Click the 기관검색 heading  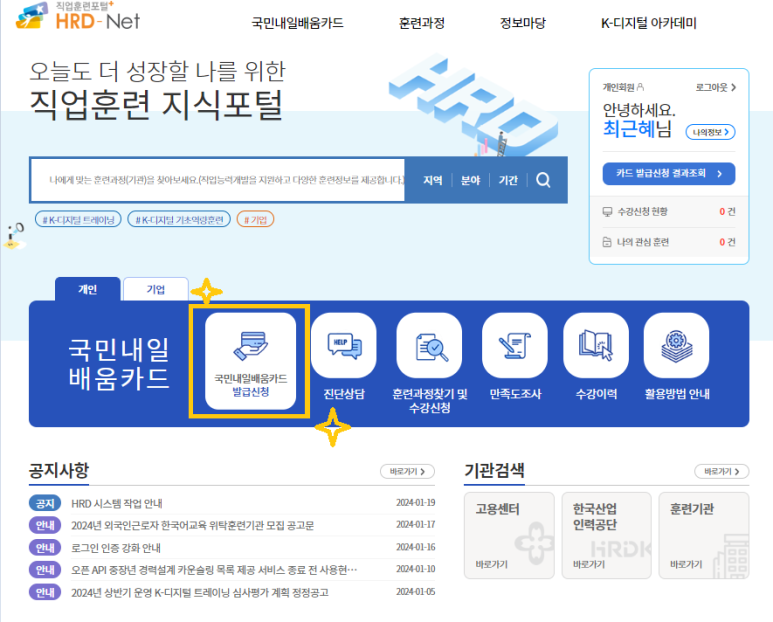pos(494,470)
